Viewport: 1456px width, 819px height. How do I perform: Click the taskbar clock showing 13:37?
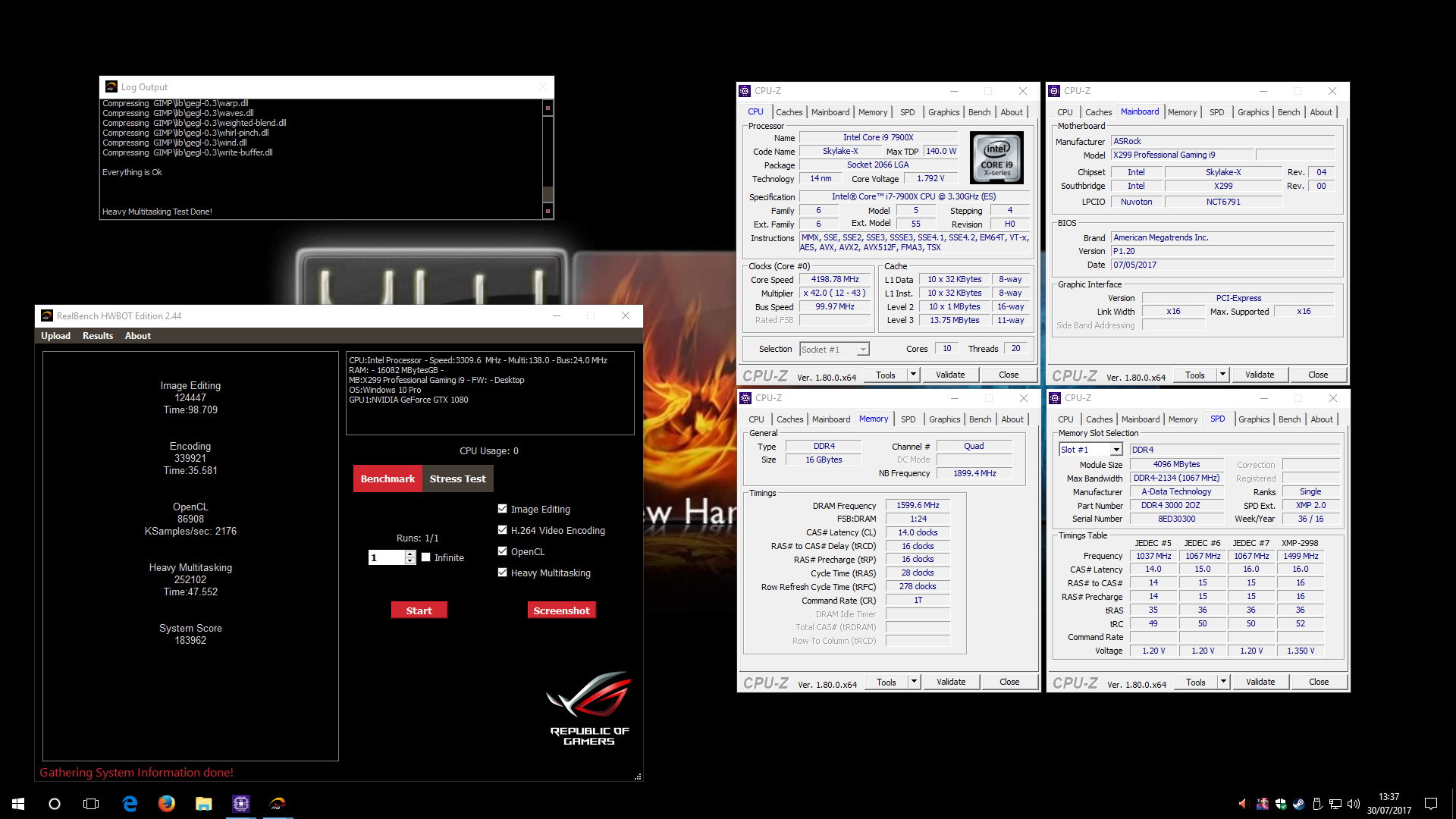(x=1389, y=797)
